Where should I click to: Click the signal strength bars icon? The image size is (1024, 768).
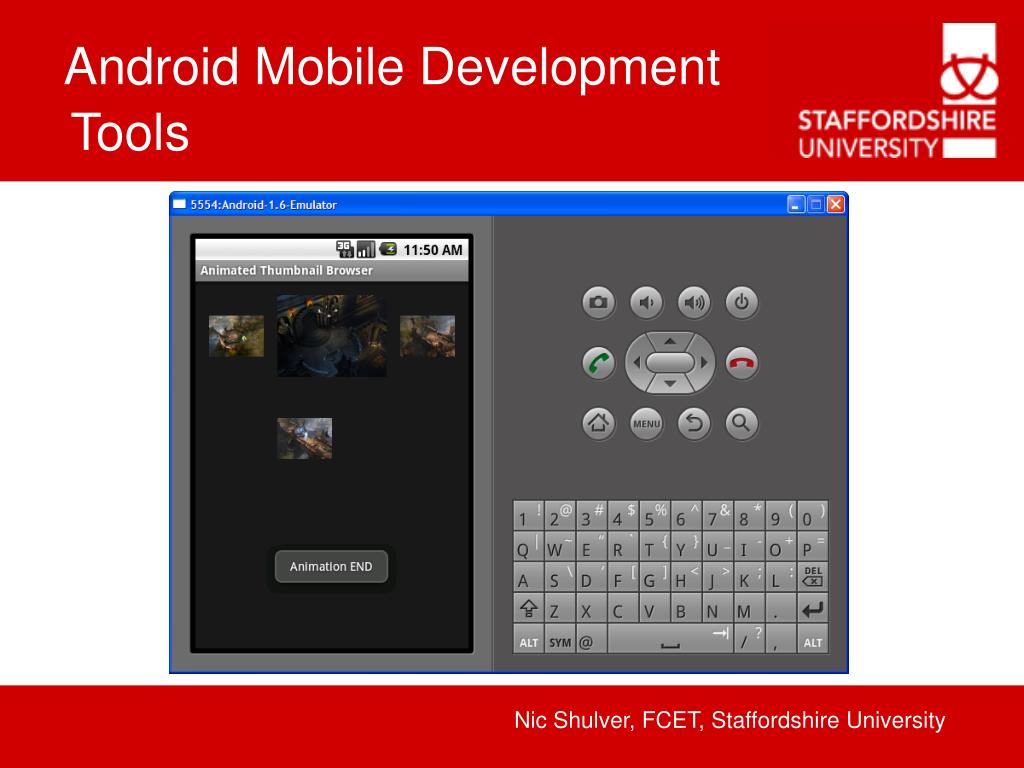(366, 249)
